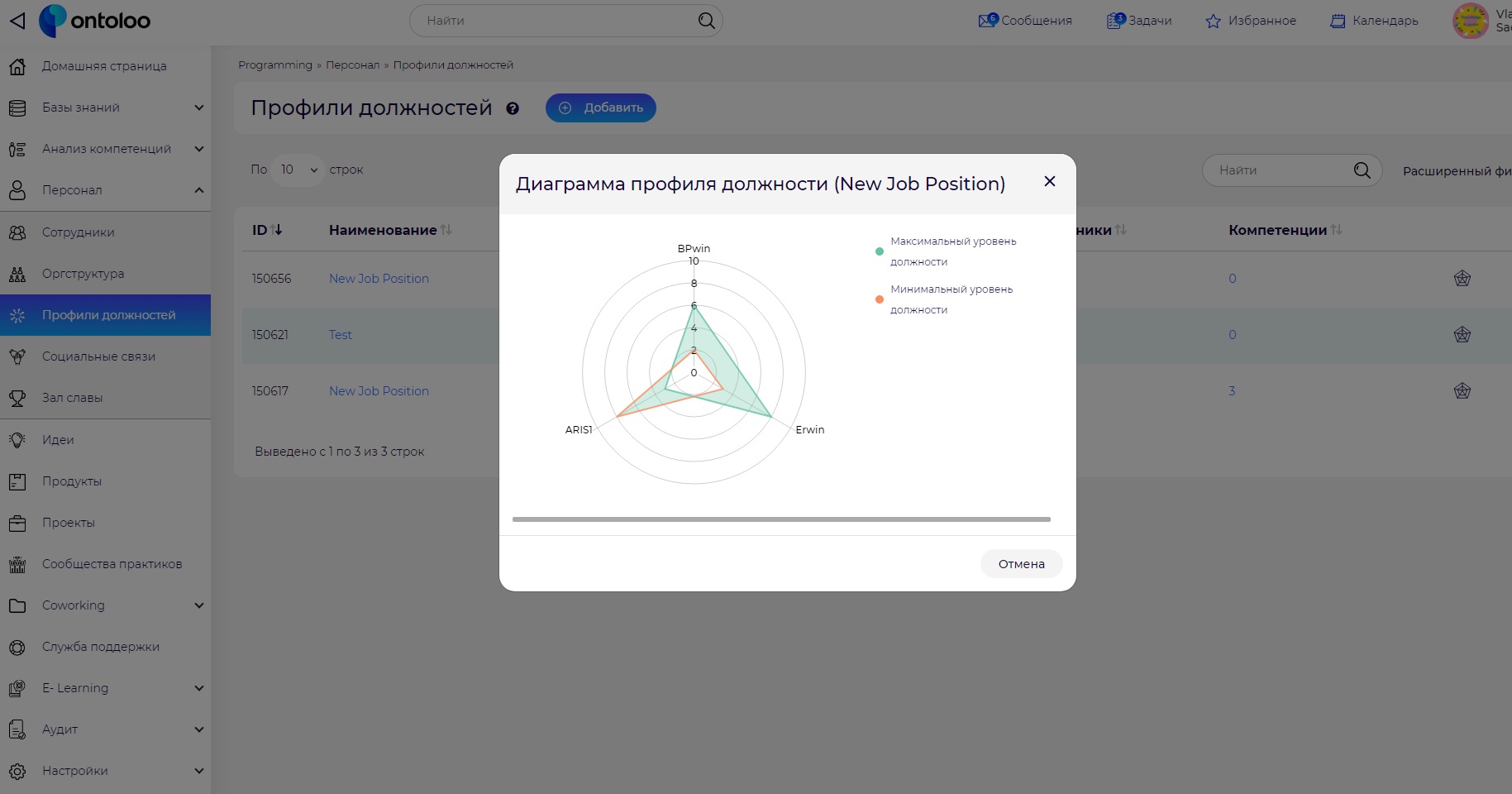The height and width of the screenshot is (794, 1512).
Task: Open radar diagram icon for row 150617
Action: pos(1462,391)
